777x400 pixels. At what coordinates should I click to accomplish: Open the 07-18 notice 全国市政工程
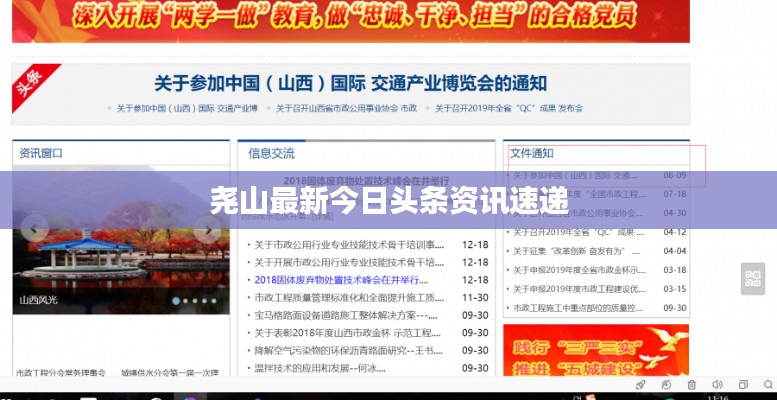[x=579, y=194]
